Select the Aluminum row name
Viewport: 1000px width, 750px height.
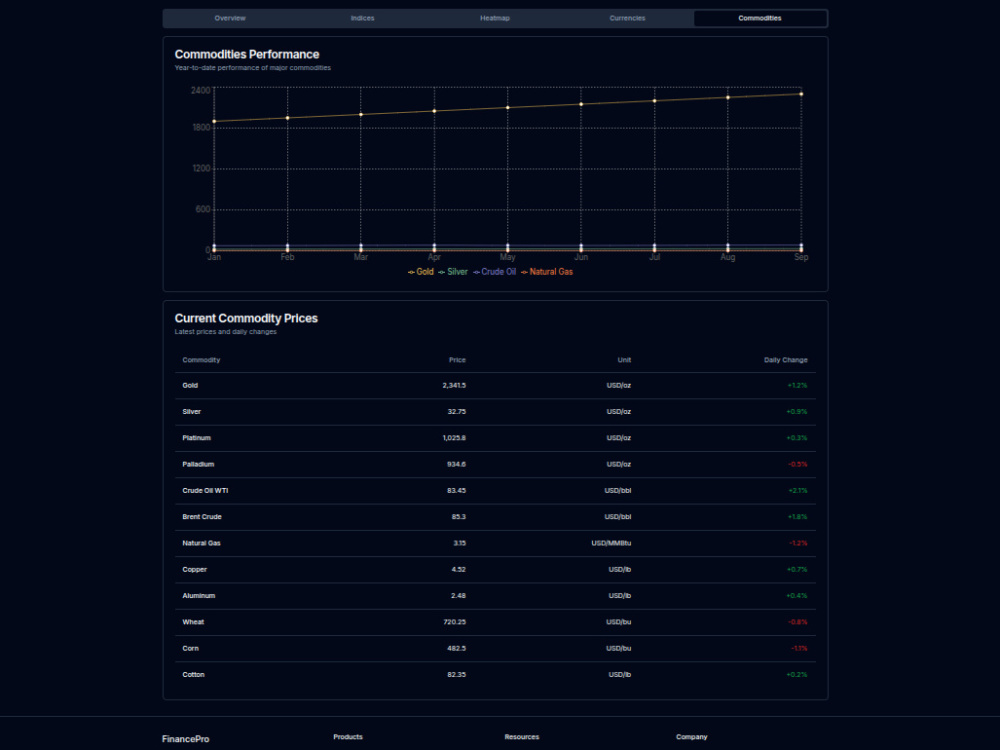198,596
